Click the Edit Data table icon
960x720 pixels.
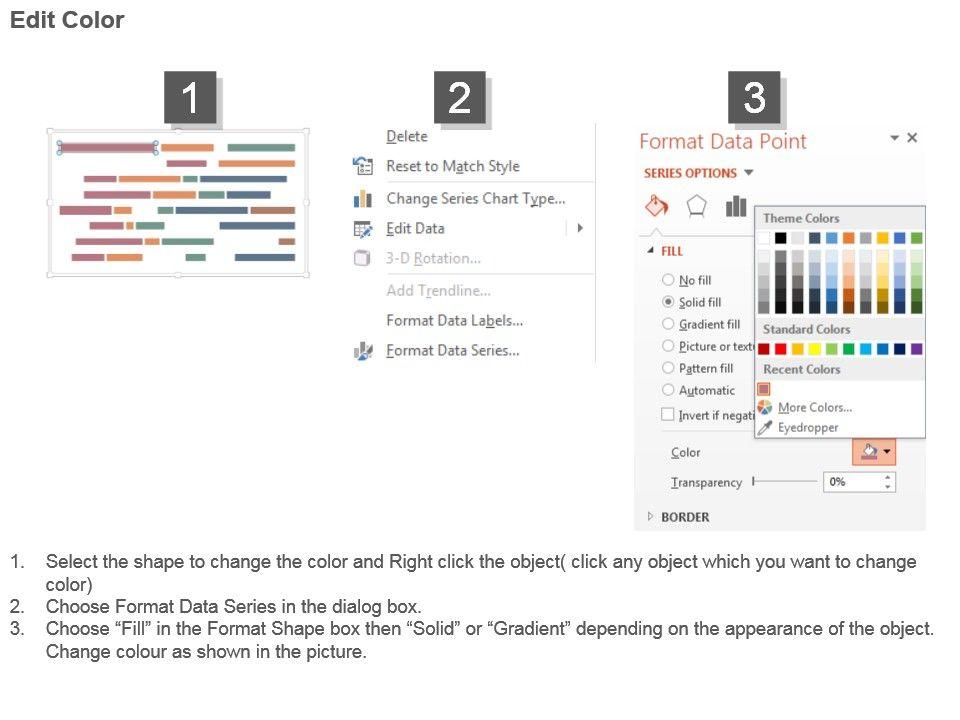(x=363, y=229)
